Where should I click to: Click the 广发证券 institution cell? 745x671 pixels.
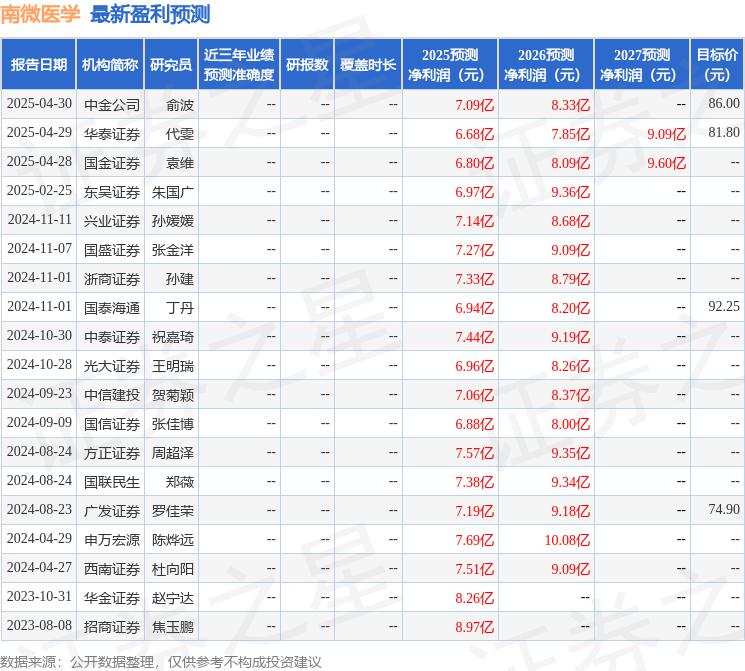112,510
